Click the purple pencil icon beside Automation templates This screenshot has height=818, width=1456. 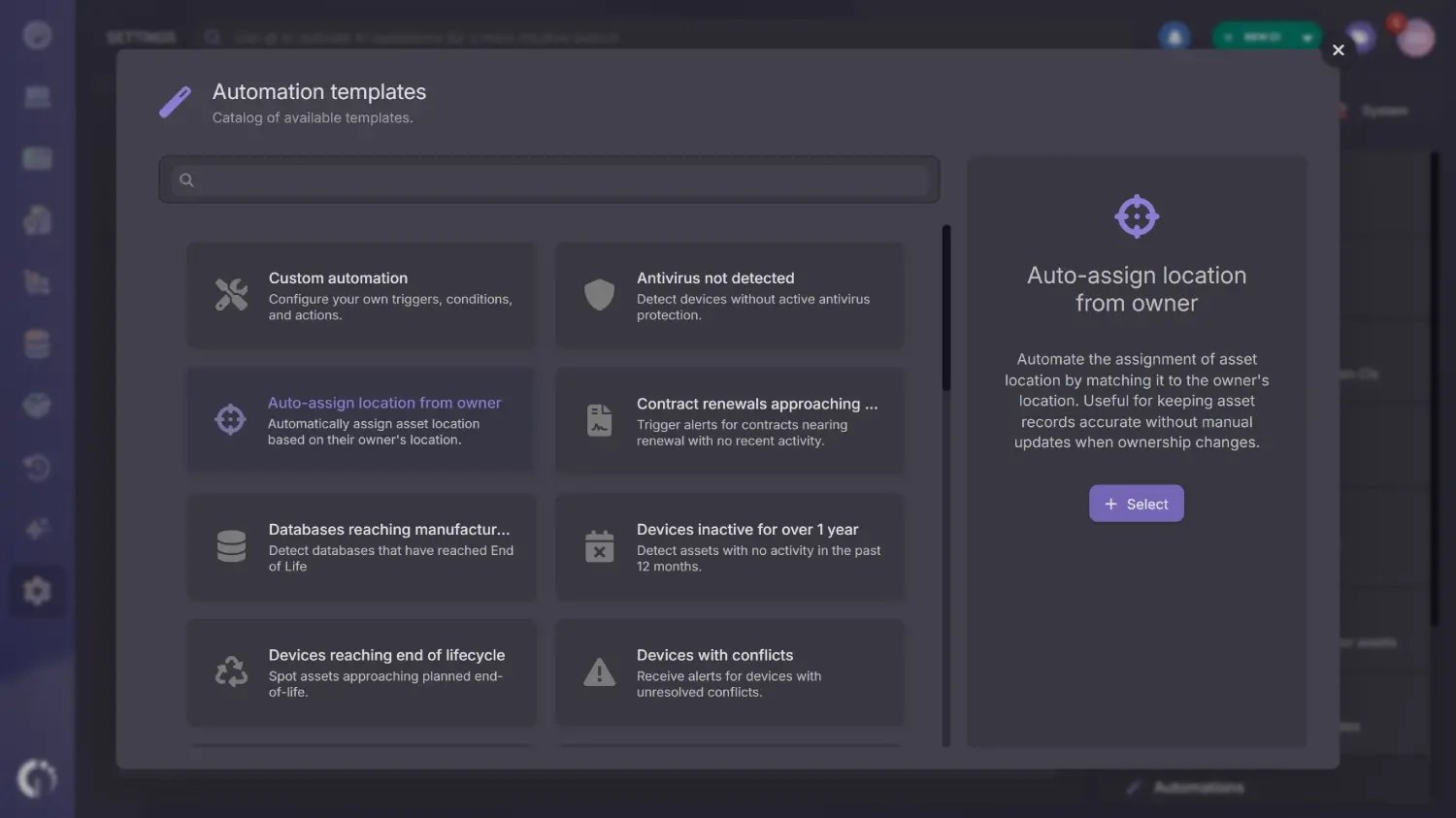(176, 102)
